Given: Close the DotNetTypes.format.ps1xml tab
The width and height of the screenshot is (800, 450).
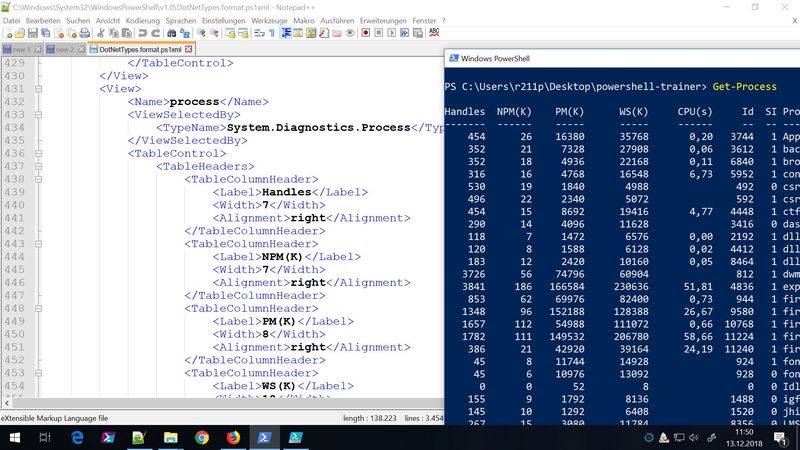Looking at the screenshot, I should click(x=189, y=48).
